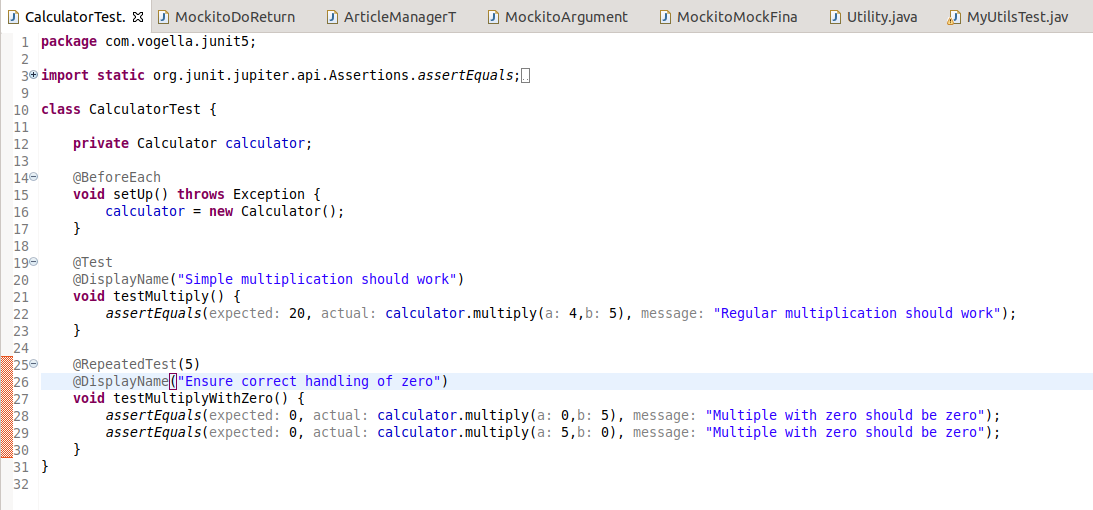This screenshot has height=510, width=1093.
Task: Click the @BeforeEach annotation
Action: click(117, 177)
